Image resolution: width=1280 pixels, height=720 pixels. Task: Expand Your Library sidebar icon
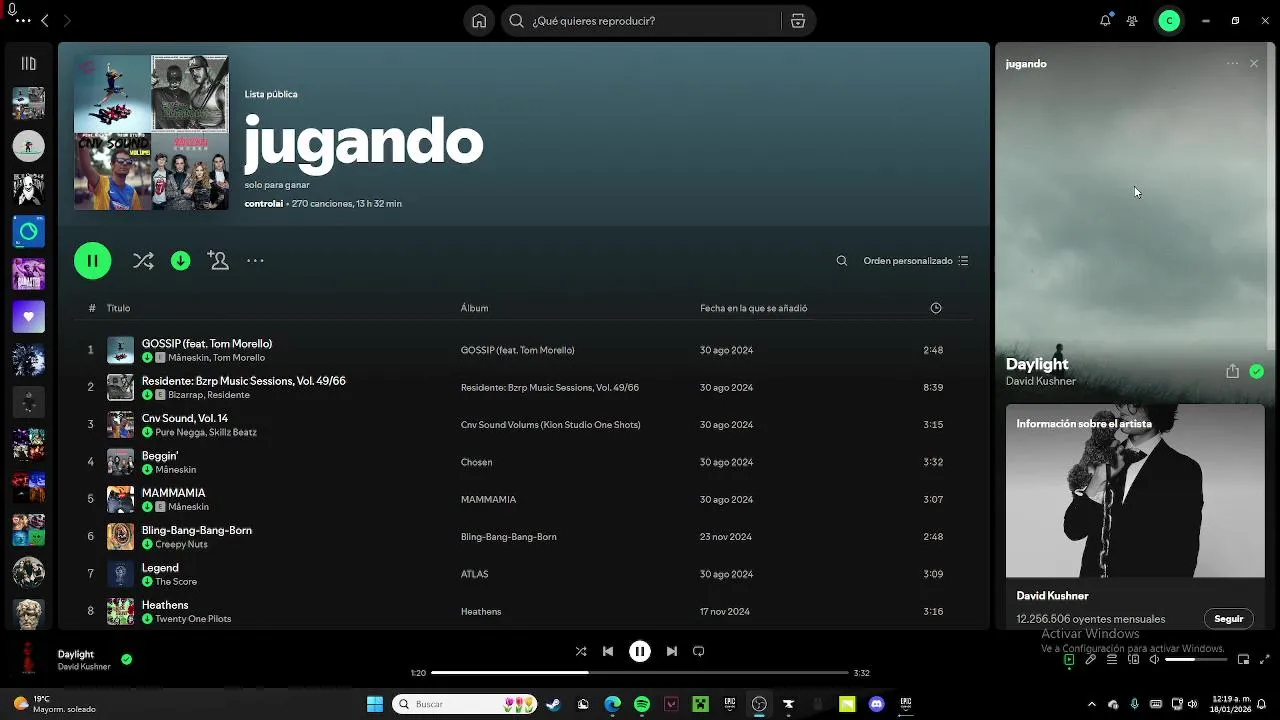[x=28, y=63]
